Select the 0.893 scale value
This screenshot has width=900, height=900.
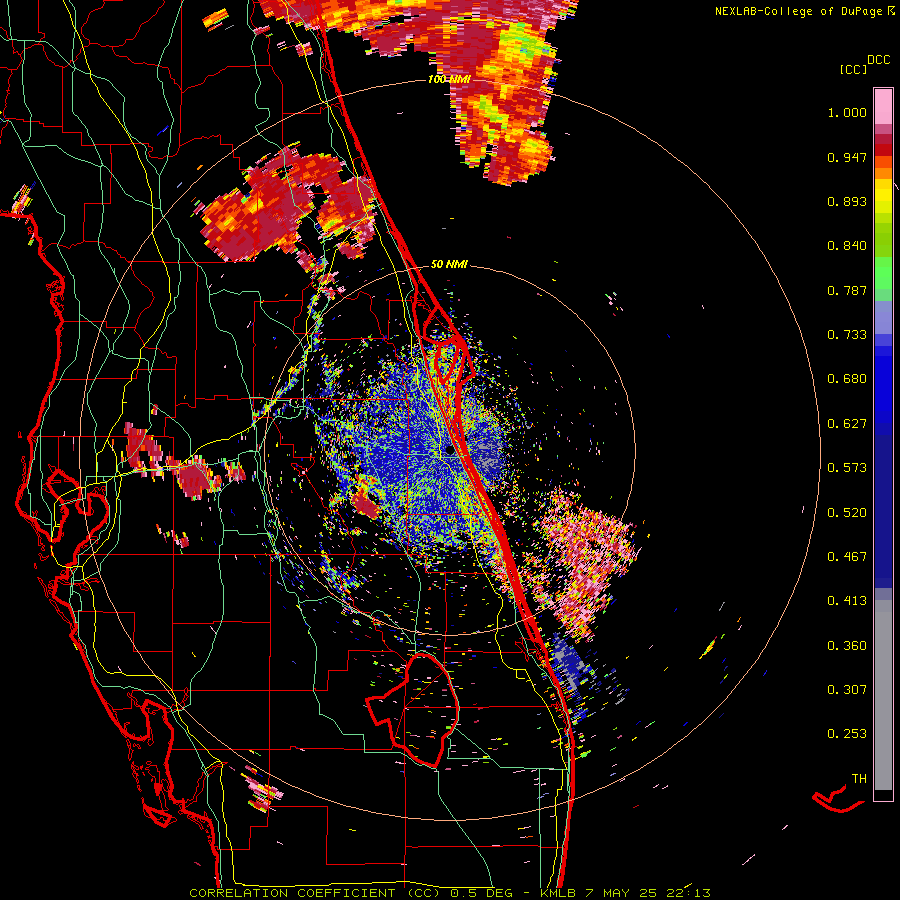pos(847,201)
